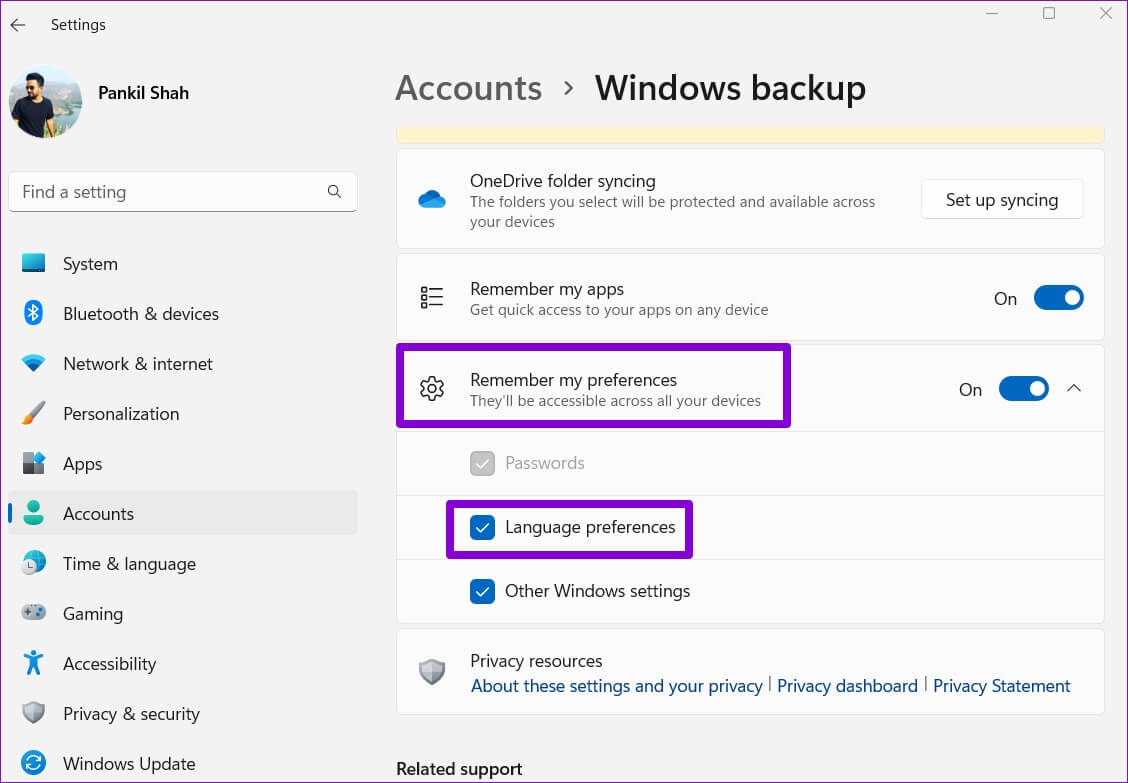Viewport: 1128px width, 783px height.
Task: Click the Remember my preferences gear icon
Action: coord(432,389)
